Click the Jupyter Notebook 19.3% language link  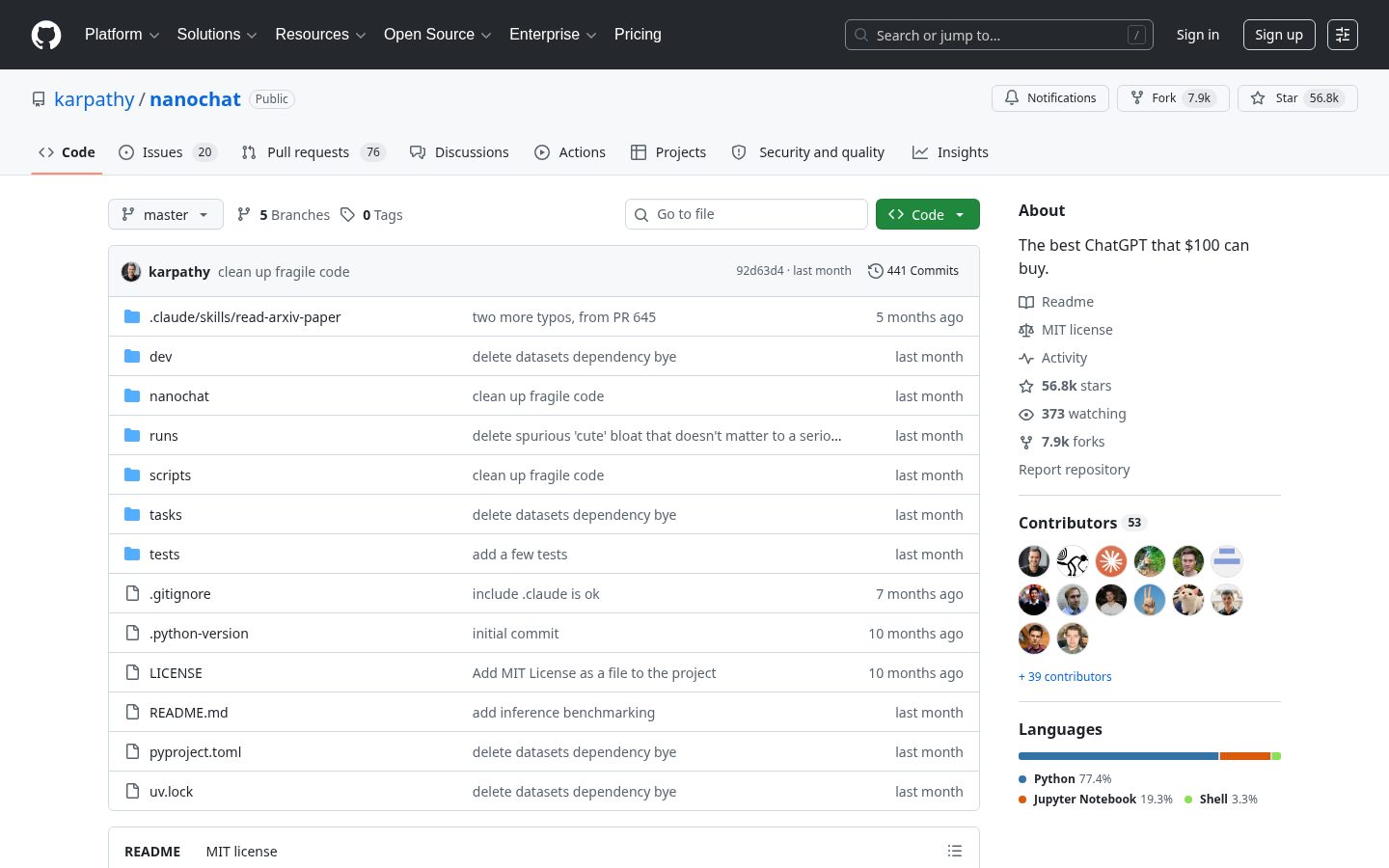pyautogui.click(x=1096, y=800)
